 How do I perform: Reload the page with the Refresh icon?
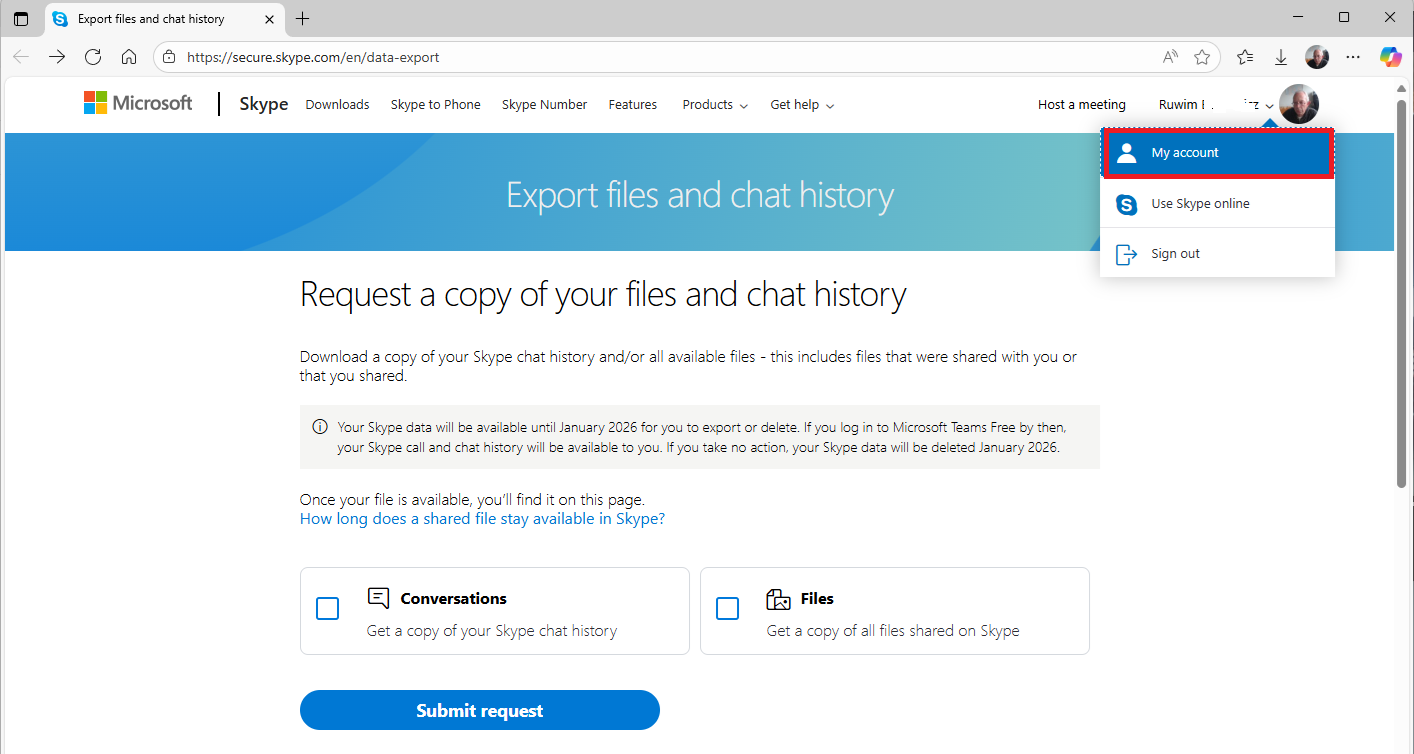(93, 57)
